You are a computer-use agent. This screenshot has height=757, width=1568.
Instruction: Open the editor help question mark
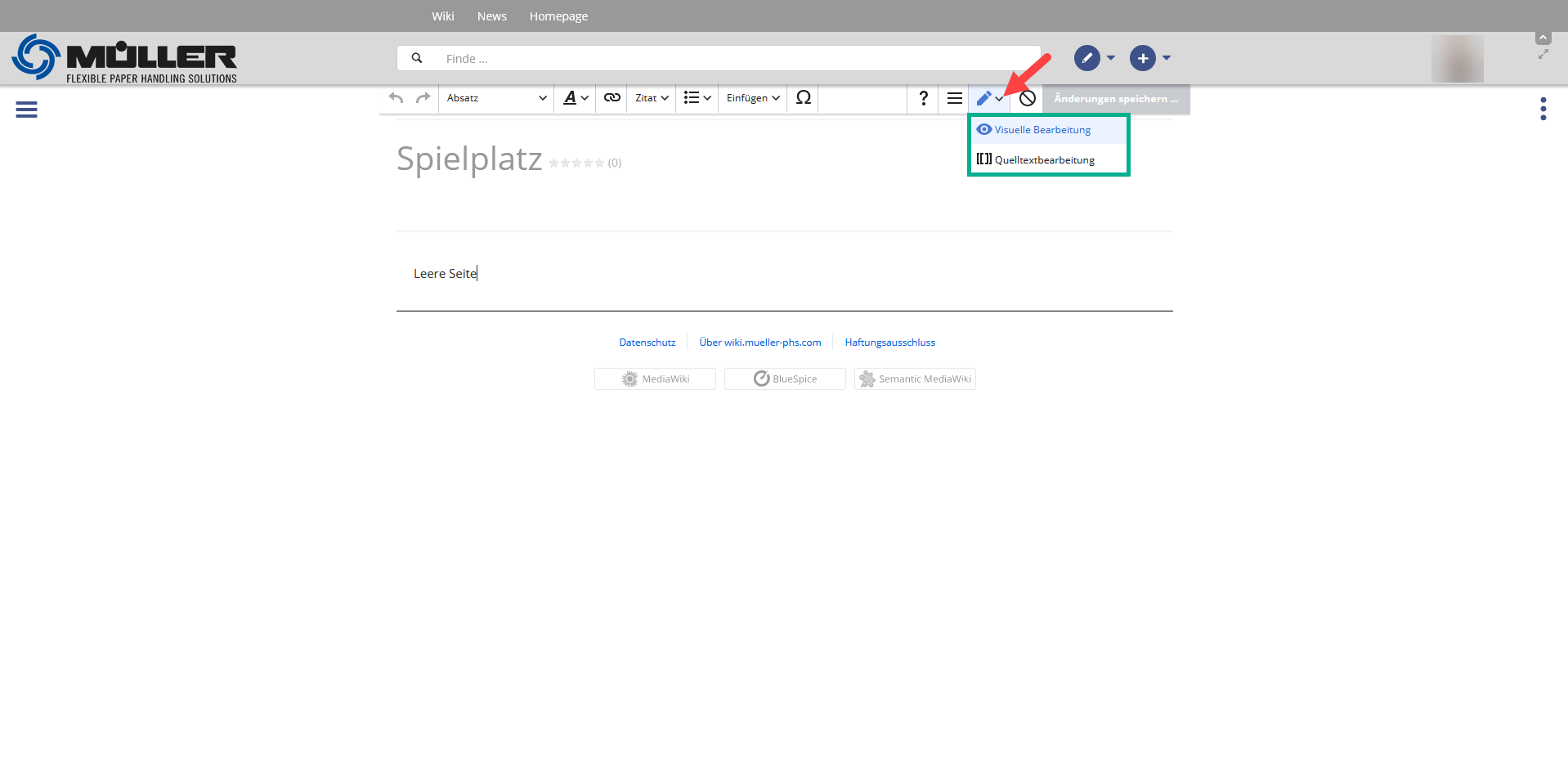[923, 98]
